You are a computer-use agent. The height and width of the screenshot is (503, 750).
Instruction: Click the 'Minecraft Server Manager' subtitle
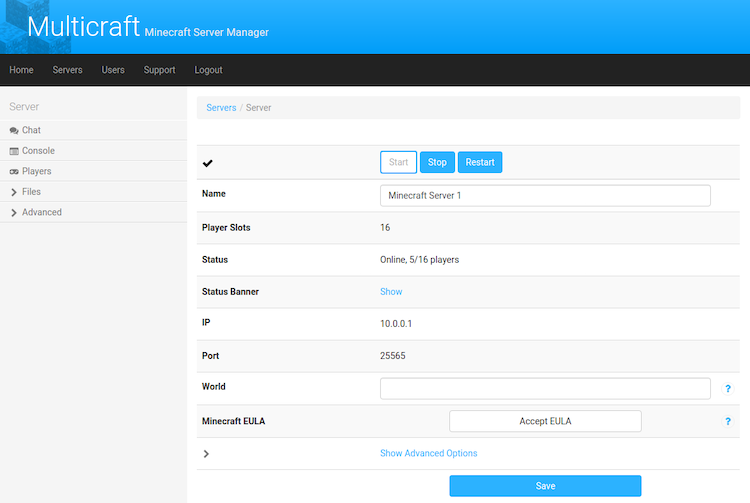[x=207, y=32]
